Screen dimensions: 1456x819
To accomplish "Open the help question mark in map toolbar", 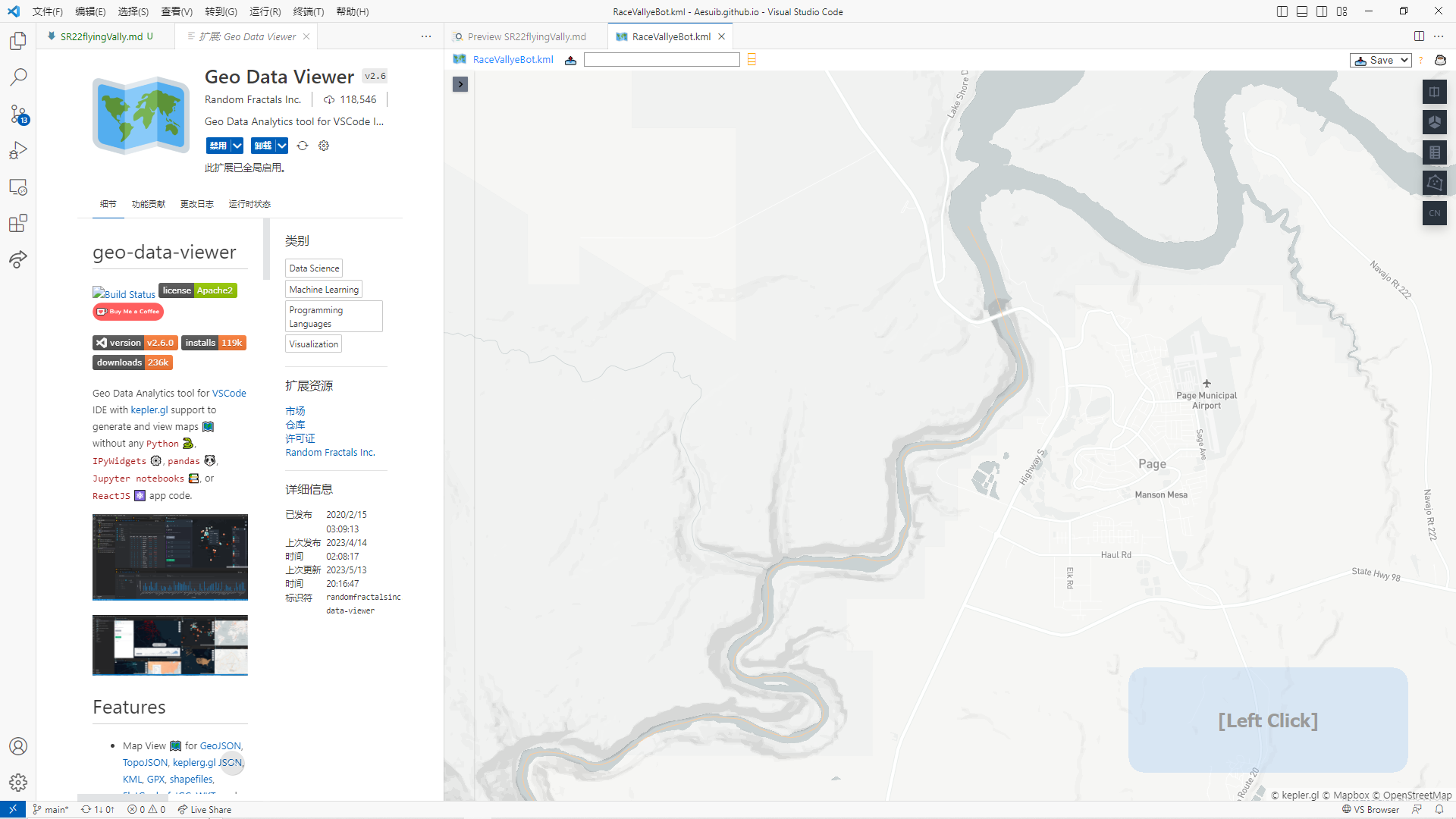I will click(x=1420, y=60).
